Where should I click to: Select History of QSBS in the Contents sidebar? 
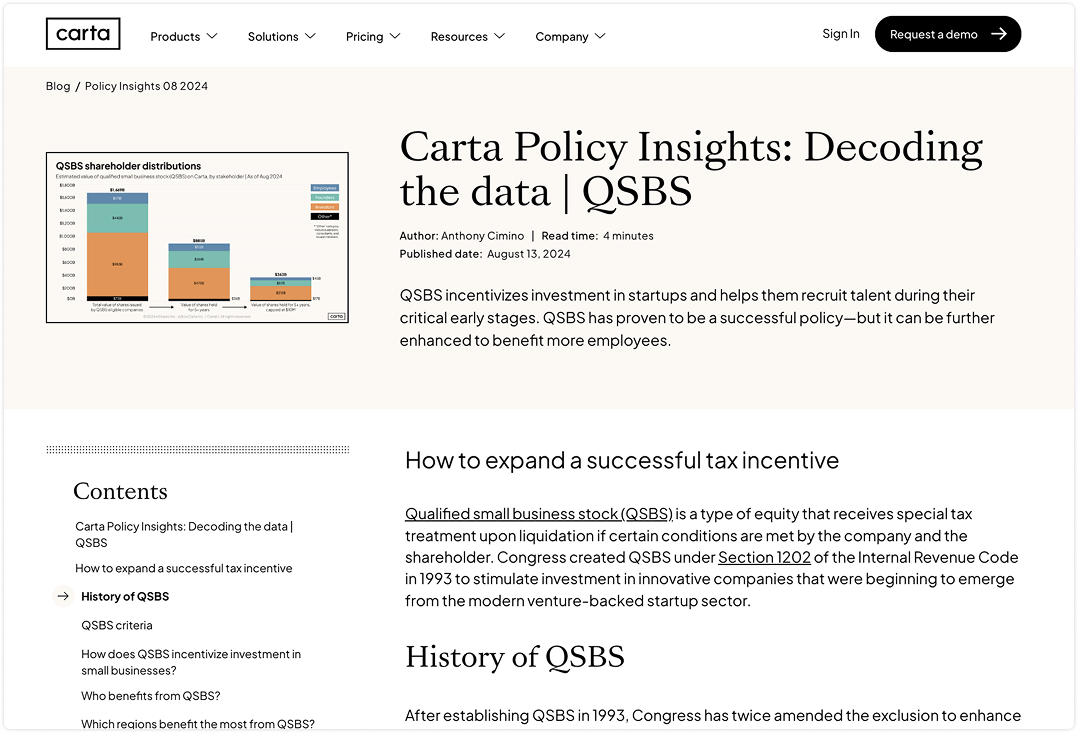click(x=125, y=596)
